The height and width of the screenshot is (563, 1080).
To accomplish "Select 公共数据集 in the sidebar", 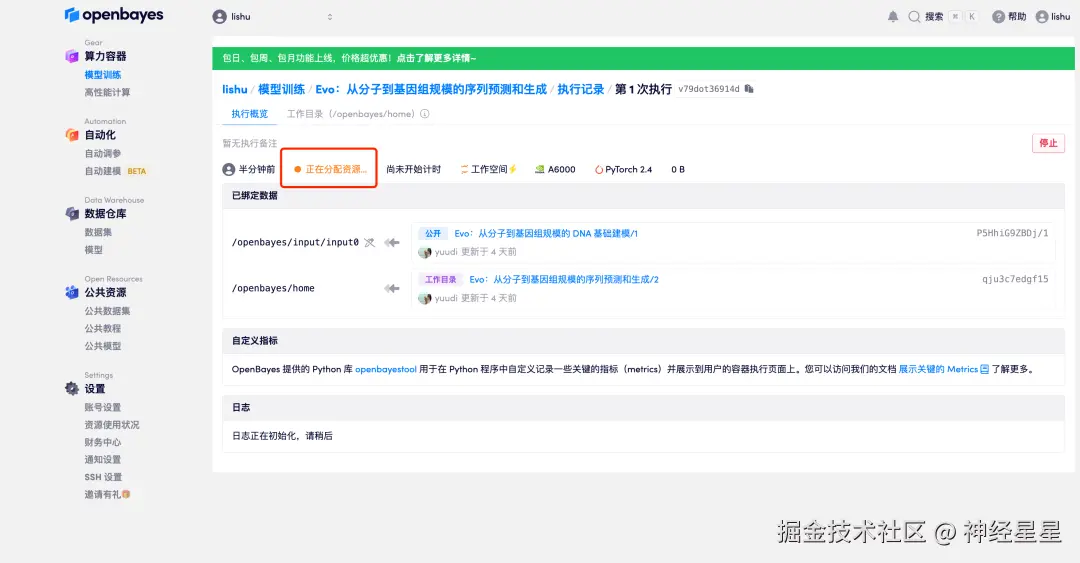I will tap(107, 311).
